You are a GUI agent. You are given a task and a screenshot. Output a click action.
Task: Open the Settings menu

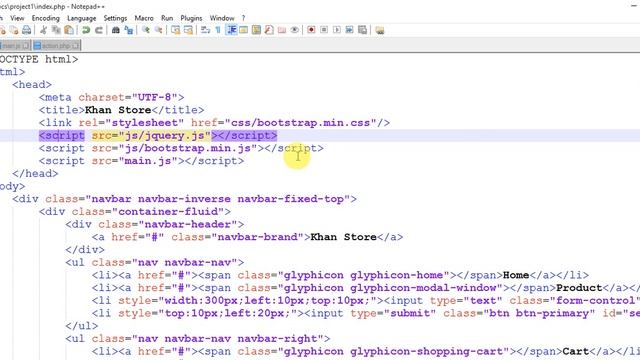click(115, 18)
